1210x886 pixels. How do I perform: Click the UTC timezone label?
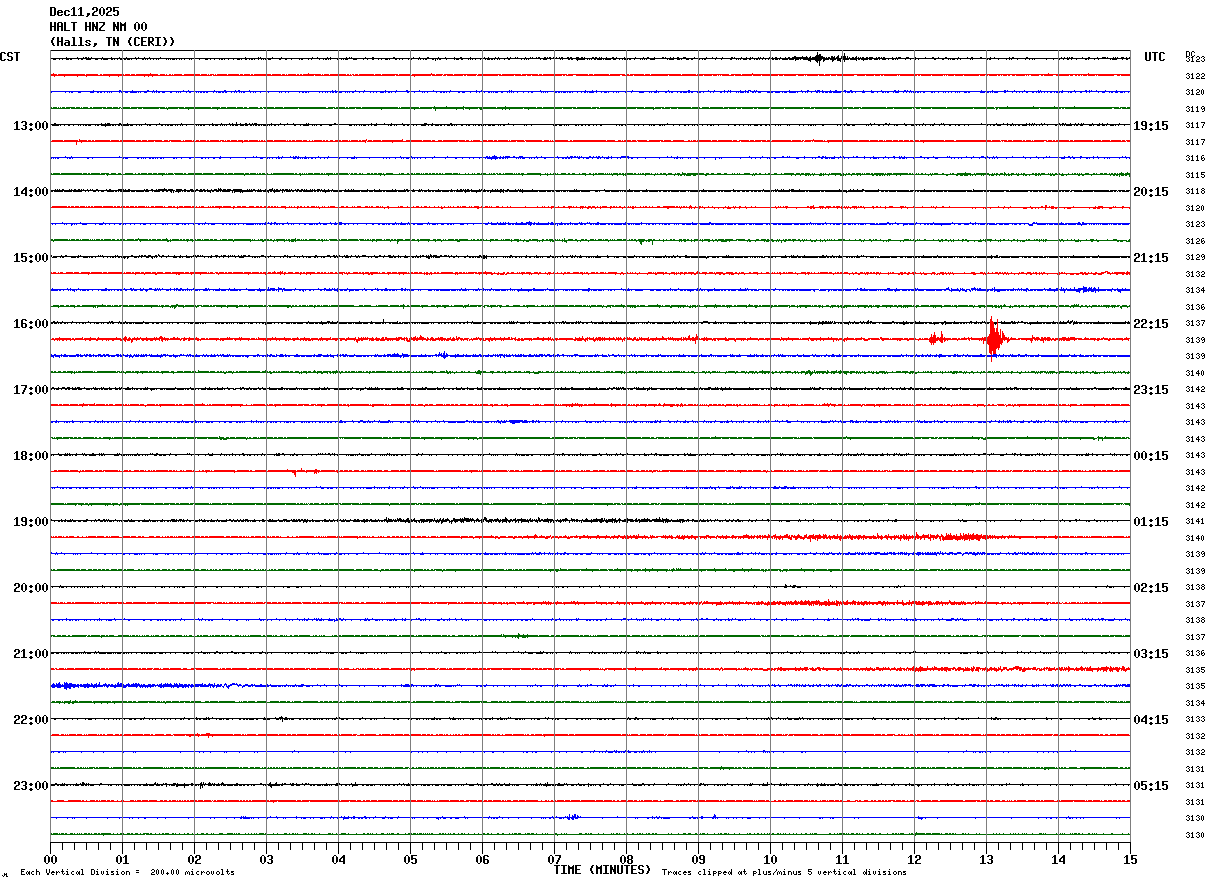point(1155,57)
